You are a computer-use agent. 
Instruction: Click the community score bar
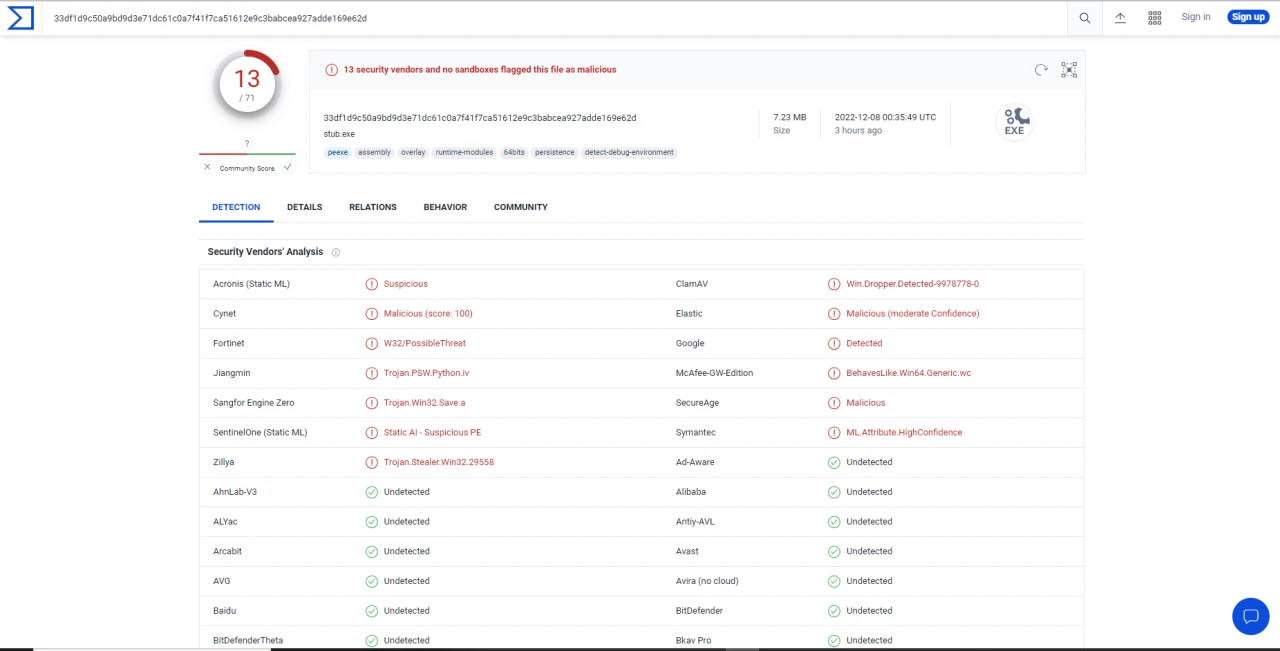point(247,154)
